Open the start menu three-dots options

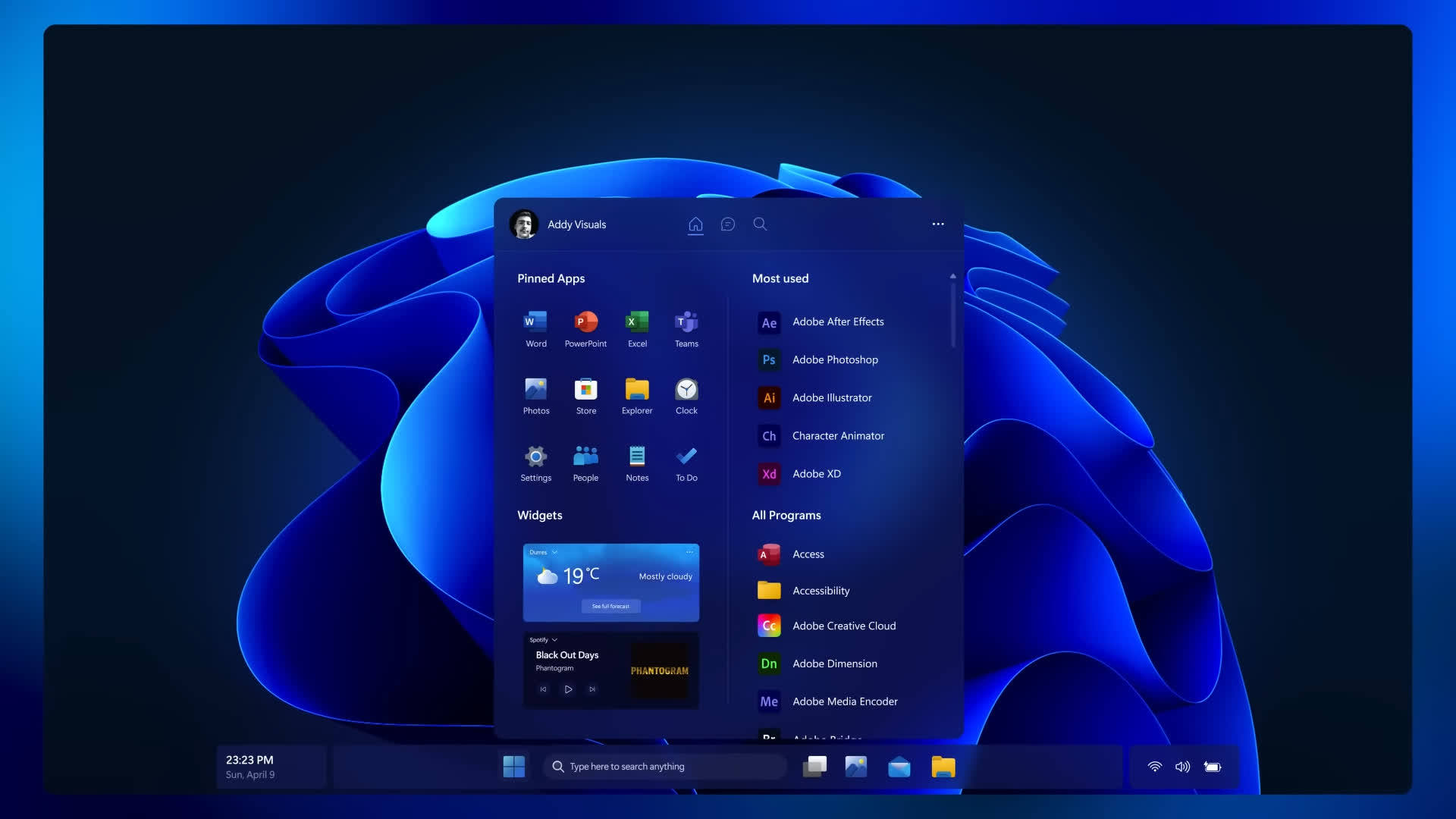click(938, 224)
